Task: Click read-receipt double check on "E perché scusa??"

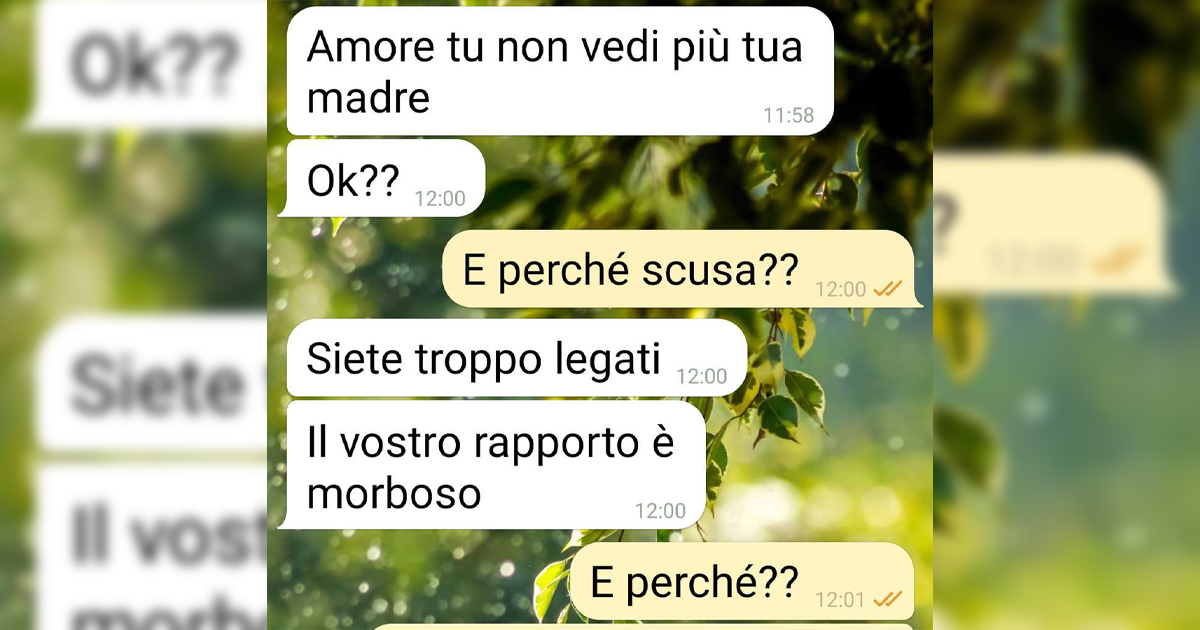Action: 887,289
